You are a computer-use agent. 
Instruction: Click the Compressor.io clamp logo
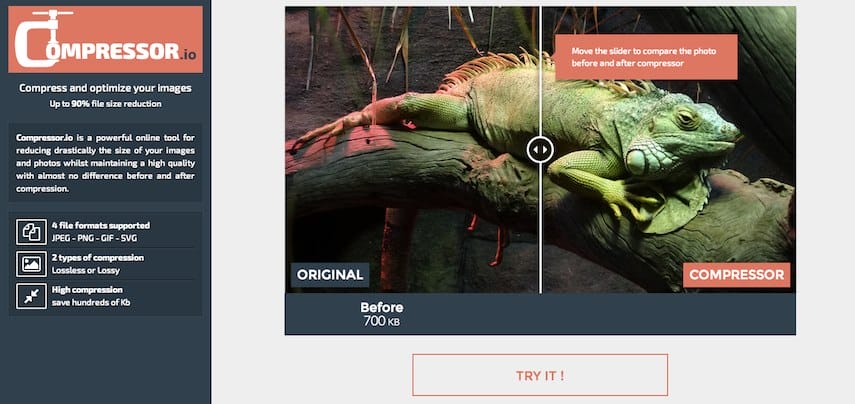point(105,39)
